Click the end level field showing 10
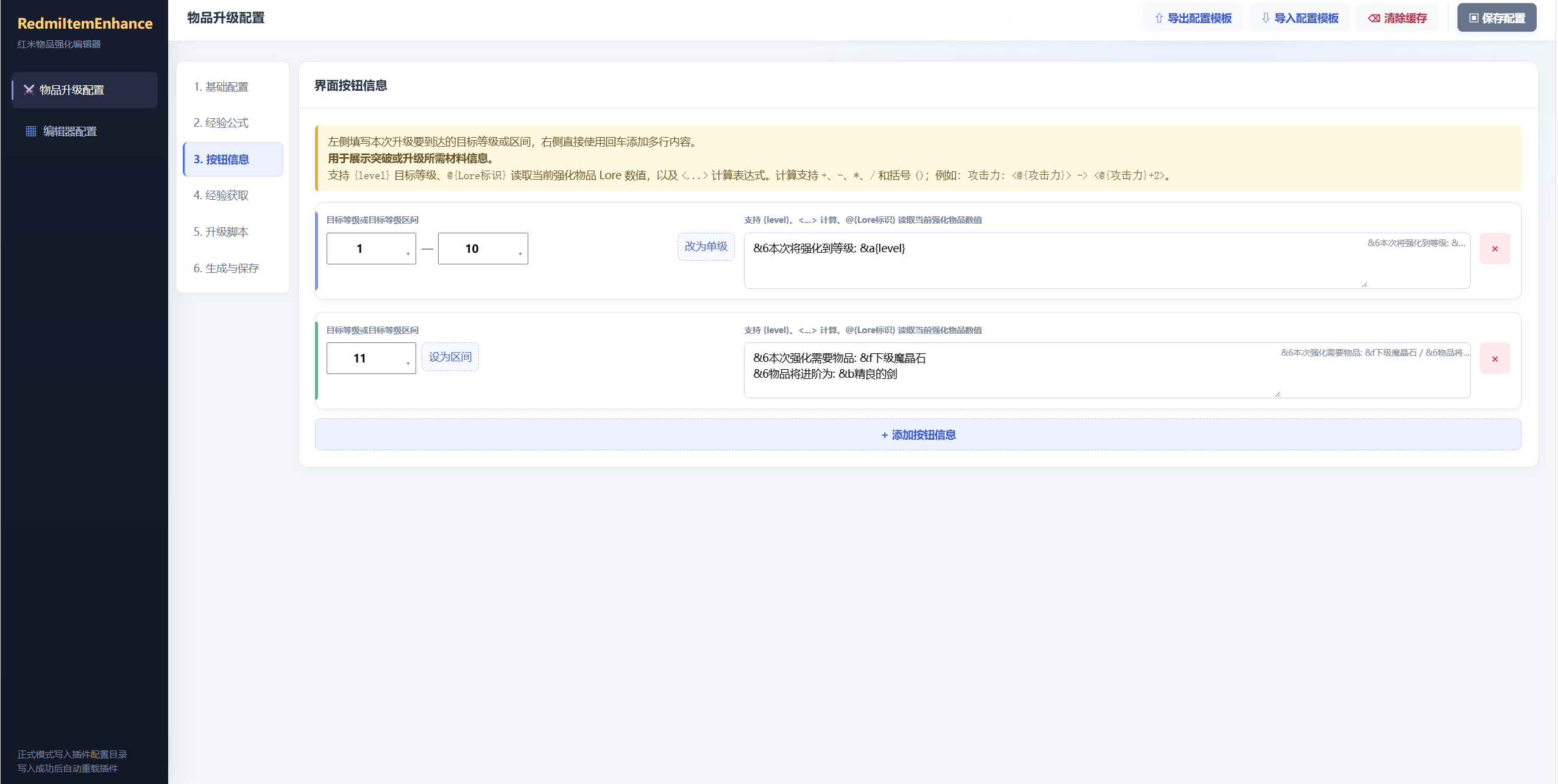Screen dimensions: 1558x784 coord(483,249)
